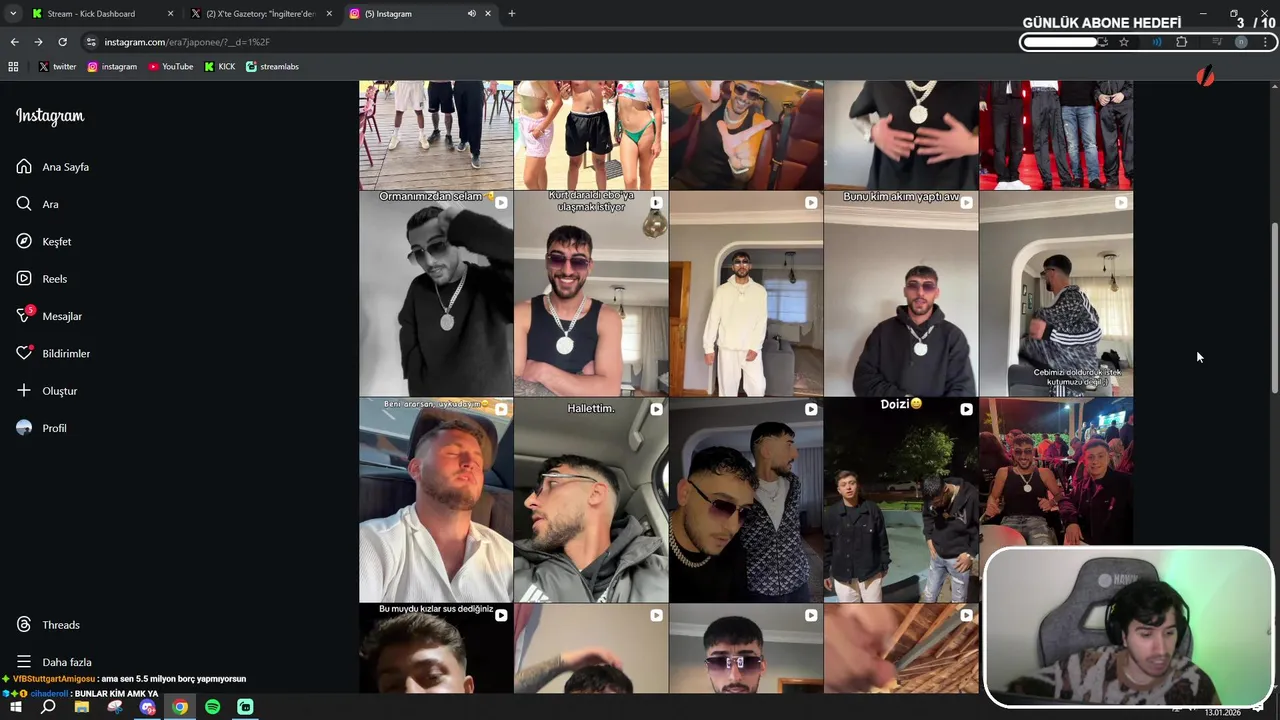Open Streamlabs from the taskbar

[x=246, y=707]
